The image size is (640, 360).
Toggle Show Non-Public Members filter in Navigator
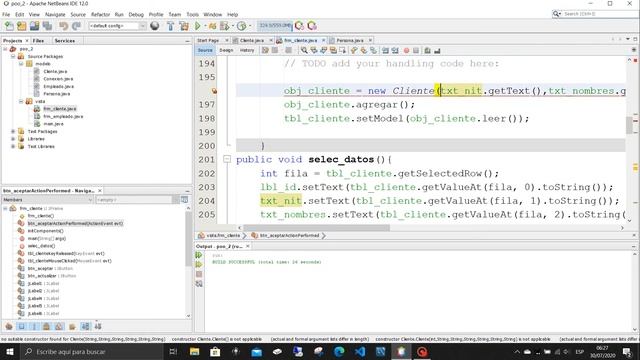click(47, 327)
